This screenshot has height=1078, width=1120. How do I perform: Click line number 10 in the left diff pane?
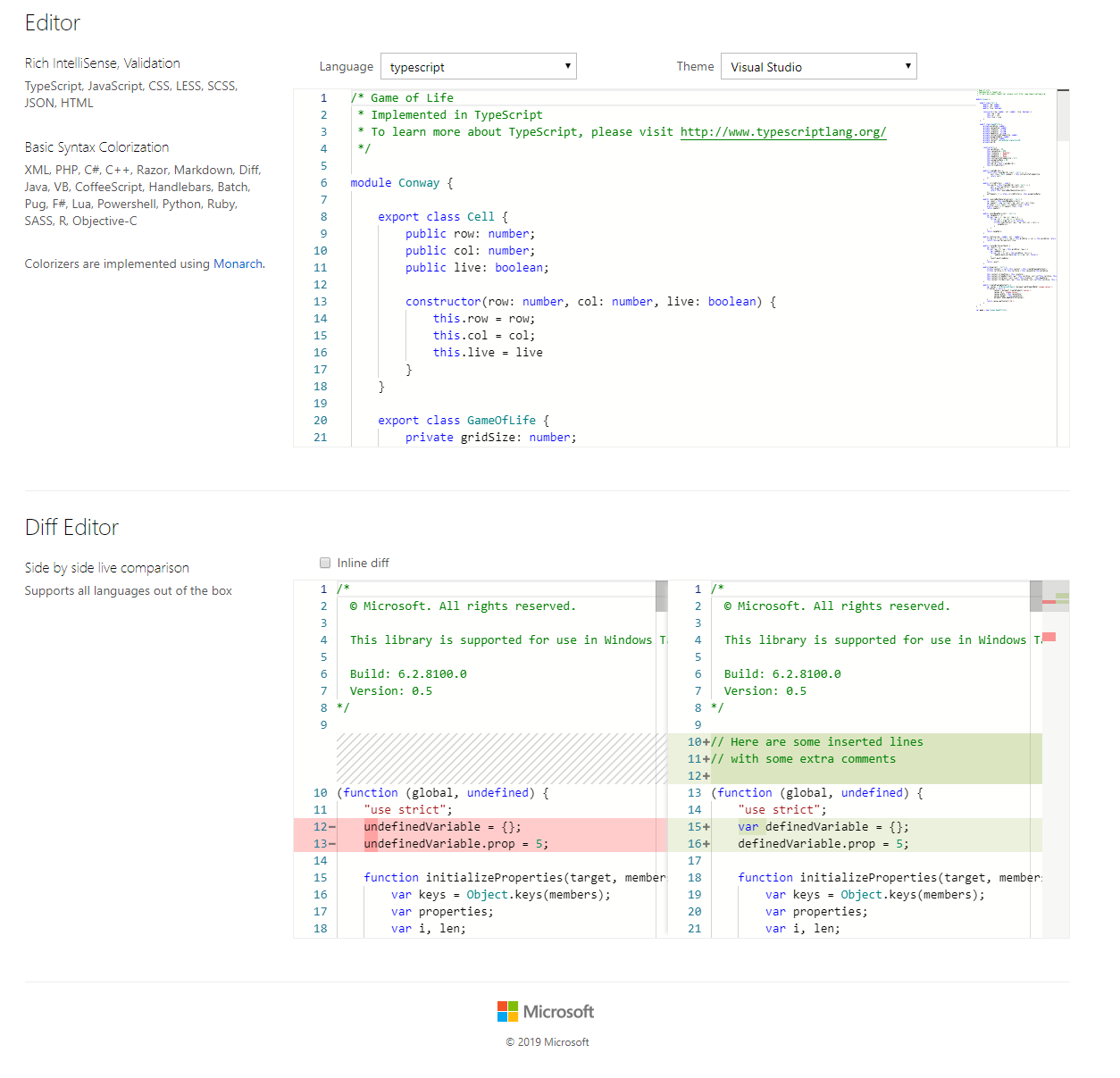point(320,793)
